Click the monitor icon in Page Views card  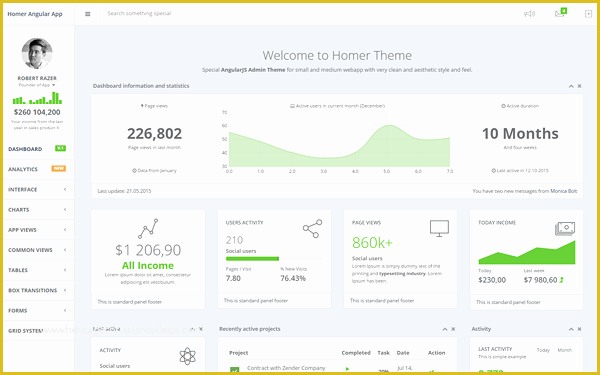(x=439, y=228)
